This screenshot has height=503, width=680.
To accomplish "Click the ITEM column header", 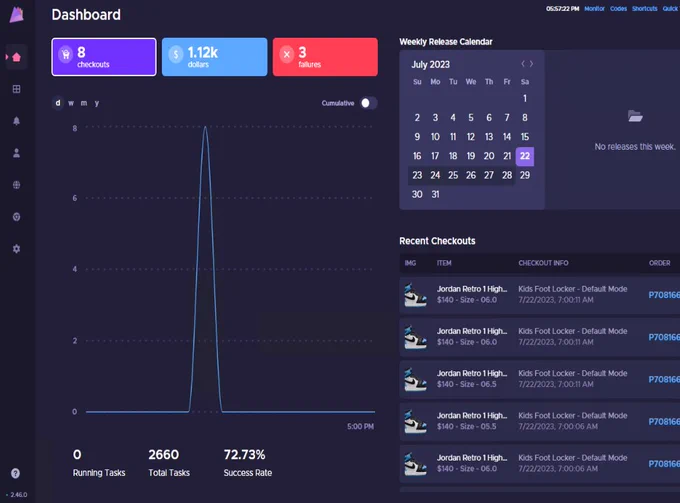I will click(444, 263).
